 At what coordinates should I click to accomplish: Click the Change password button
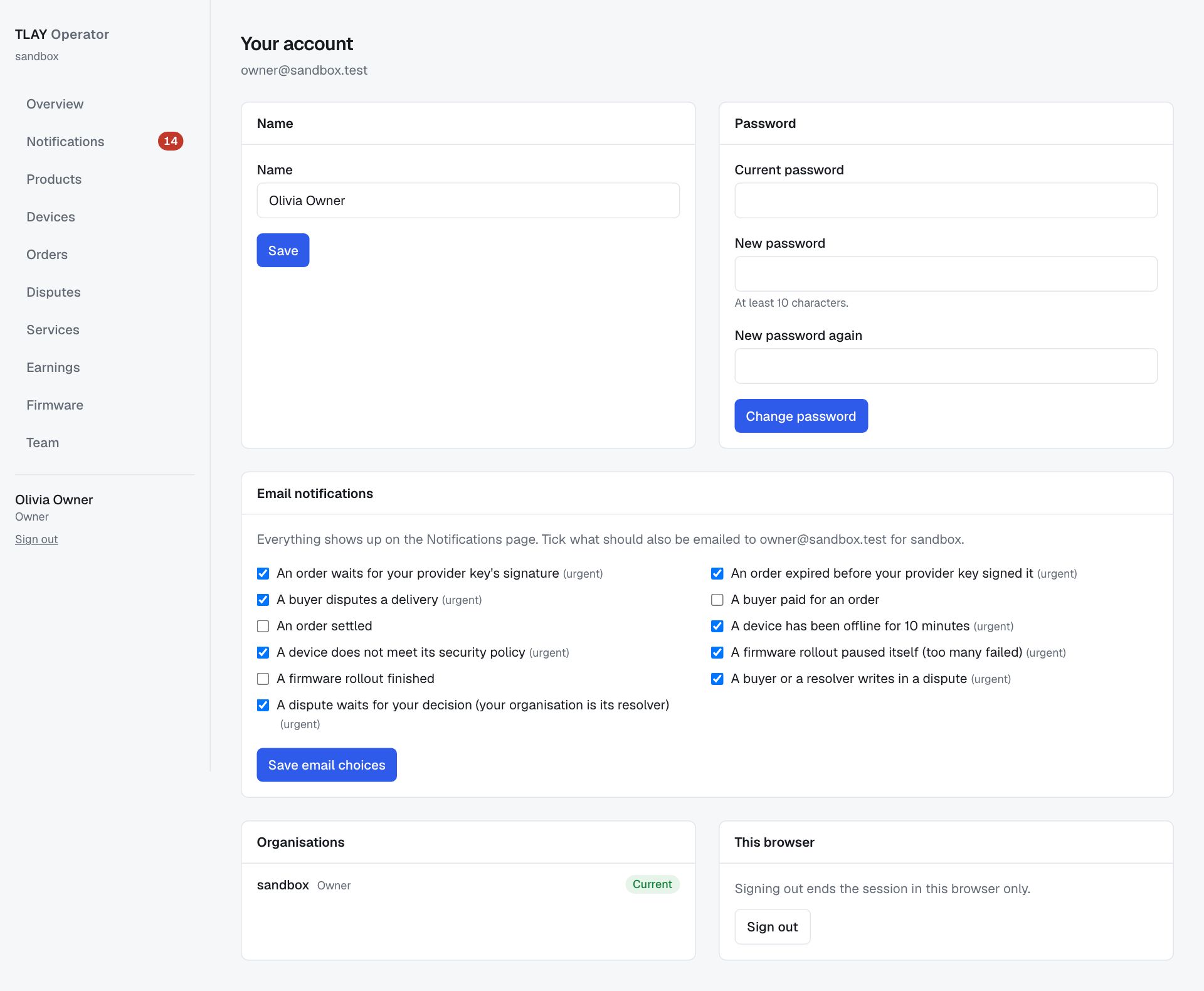tap(801, 416)
